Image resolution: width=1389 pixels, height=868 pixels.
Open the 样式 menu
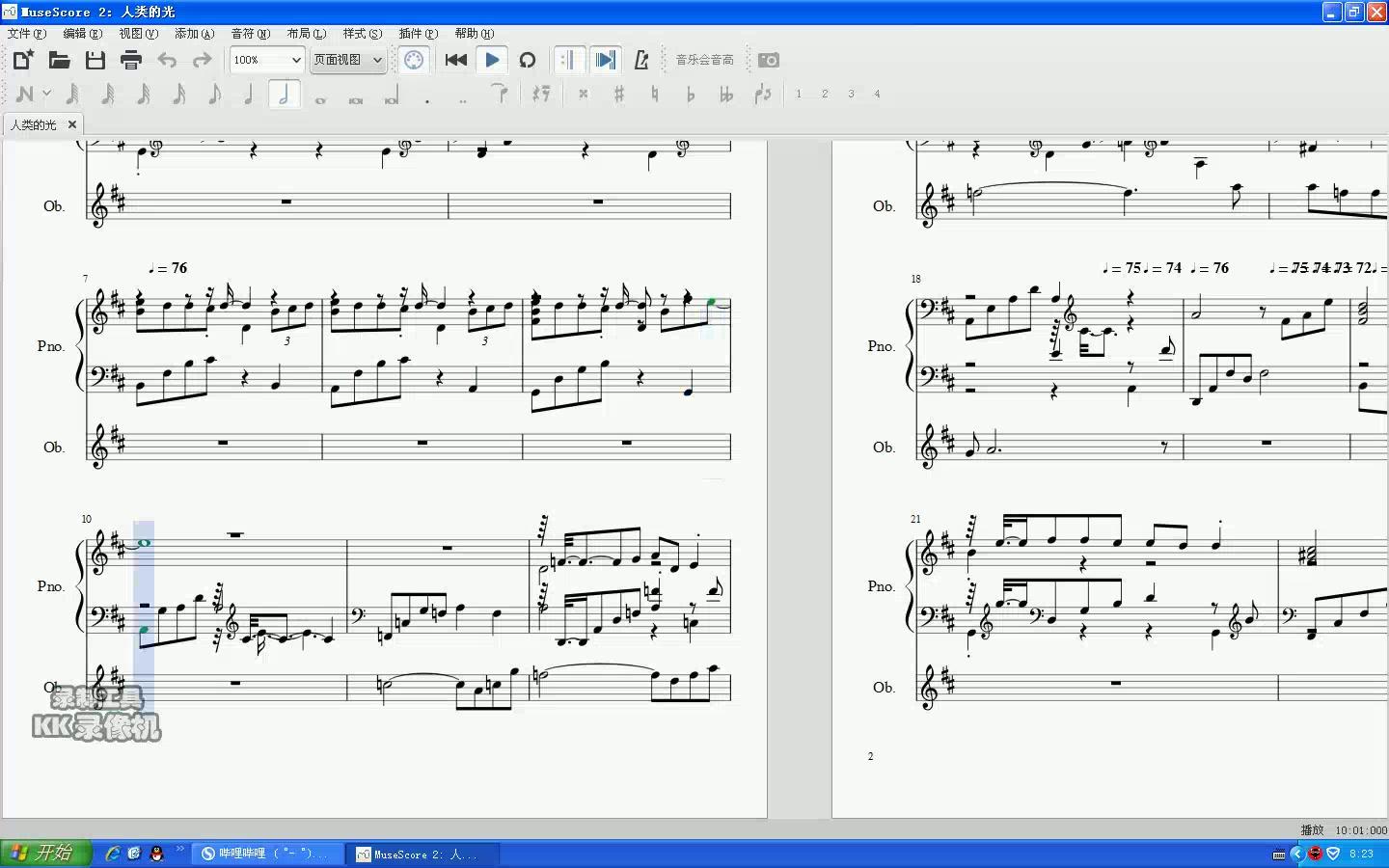tap(362, 34)
